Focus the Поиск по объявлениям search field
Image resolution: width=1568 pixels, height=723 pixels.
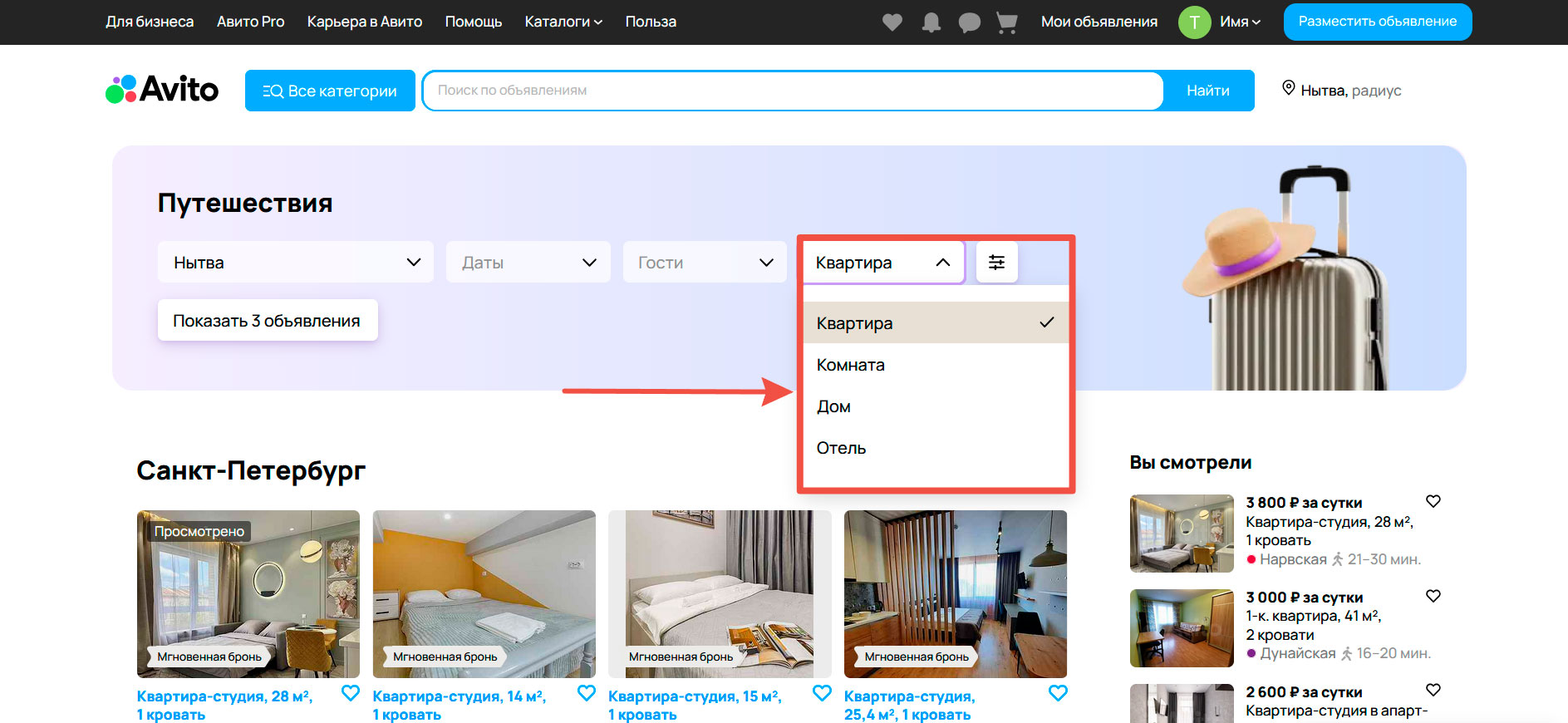[793, 91]
